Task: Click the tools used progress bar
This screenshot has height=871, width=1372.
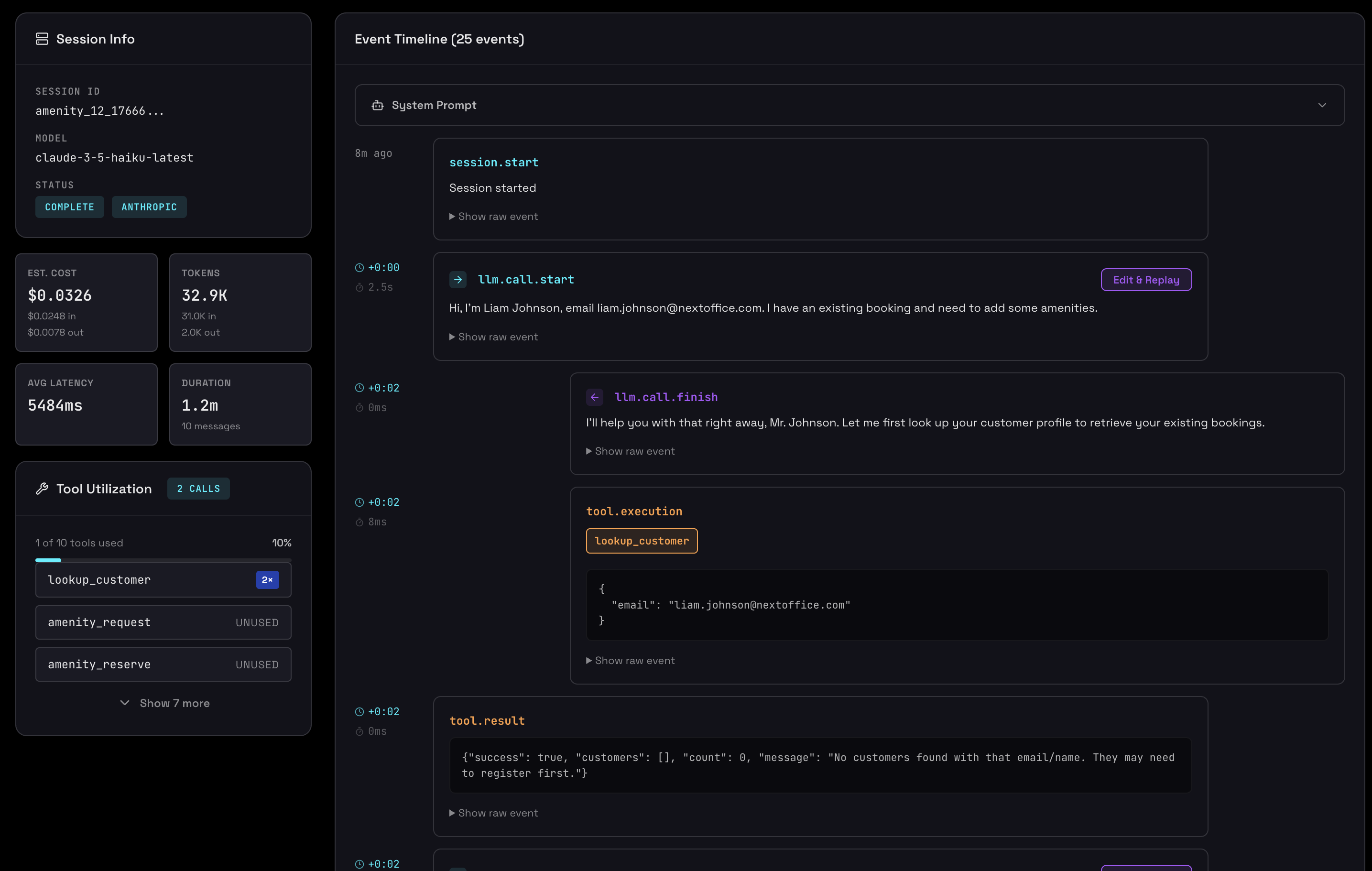Action: point(163,560)
